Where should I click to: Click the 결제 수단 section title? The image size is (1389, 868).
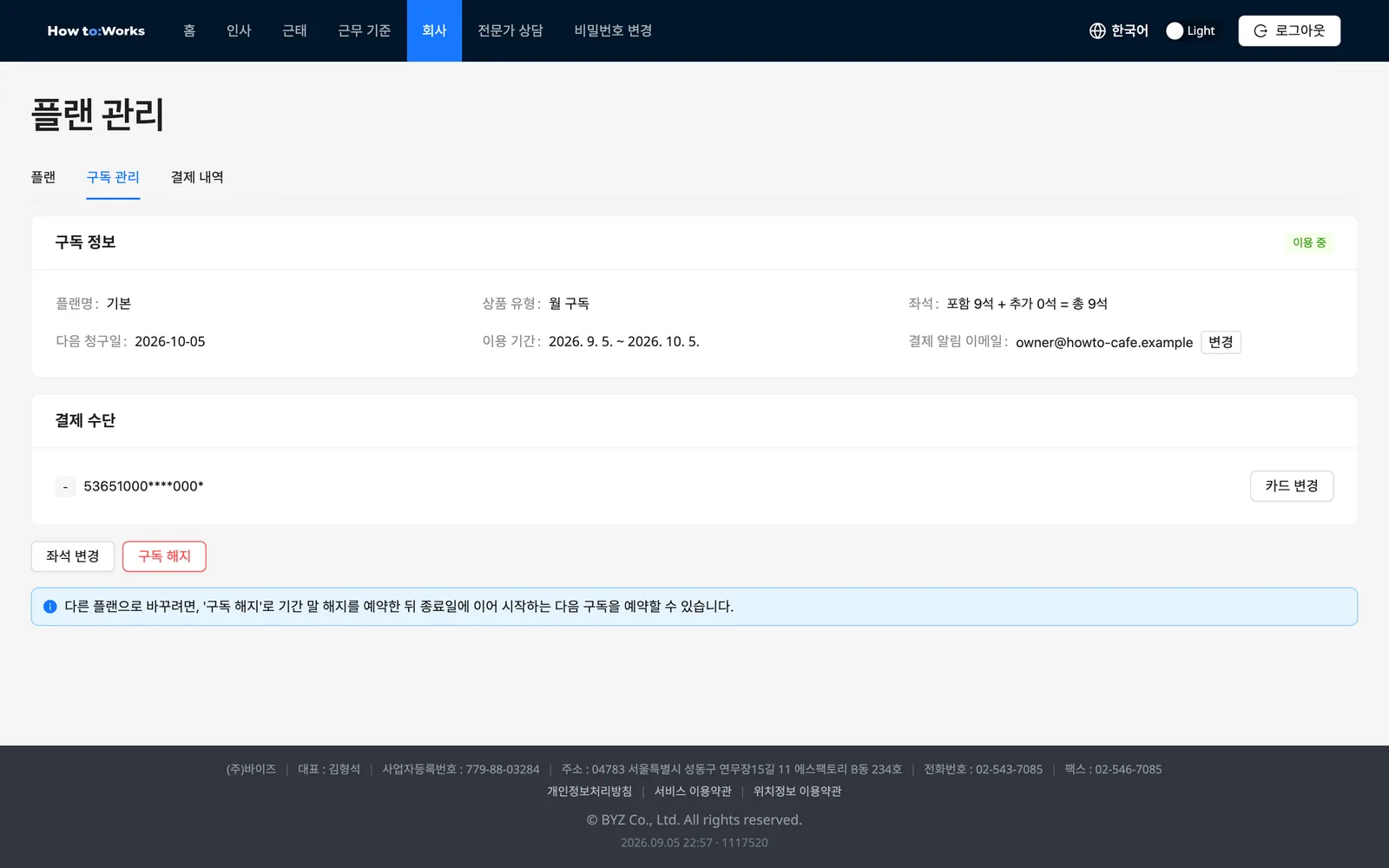[85, 421]
